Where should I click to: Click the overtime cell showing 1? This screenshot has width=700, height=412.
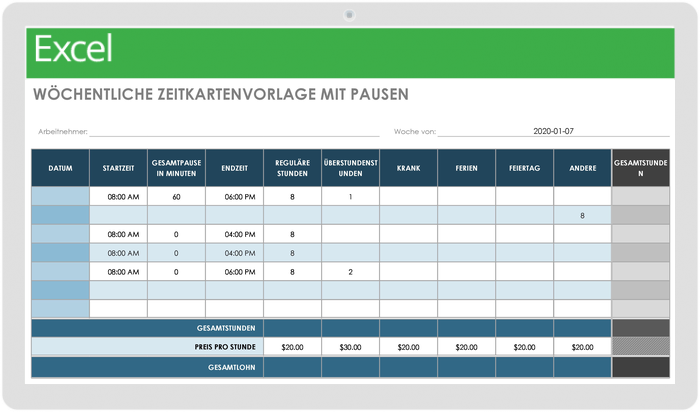tap(350, 196)
